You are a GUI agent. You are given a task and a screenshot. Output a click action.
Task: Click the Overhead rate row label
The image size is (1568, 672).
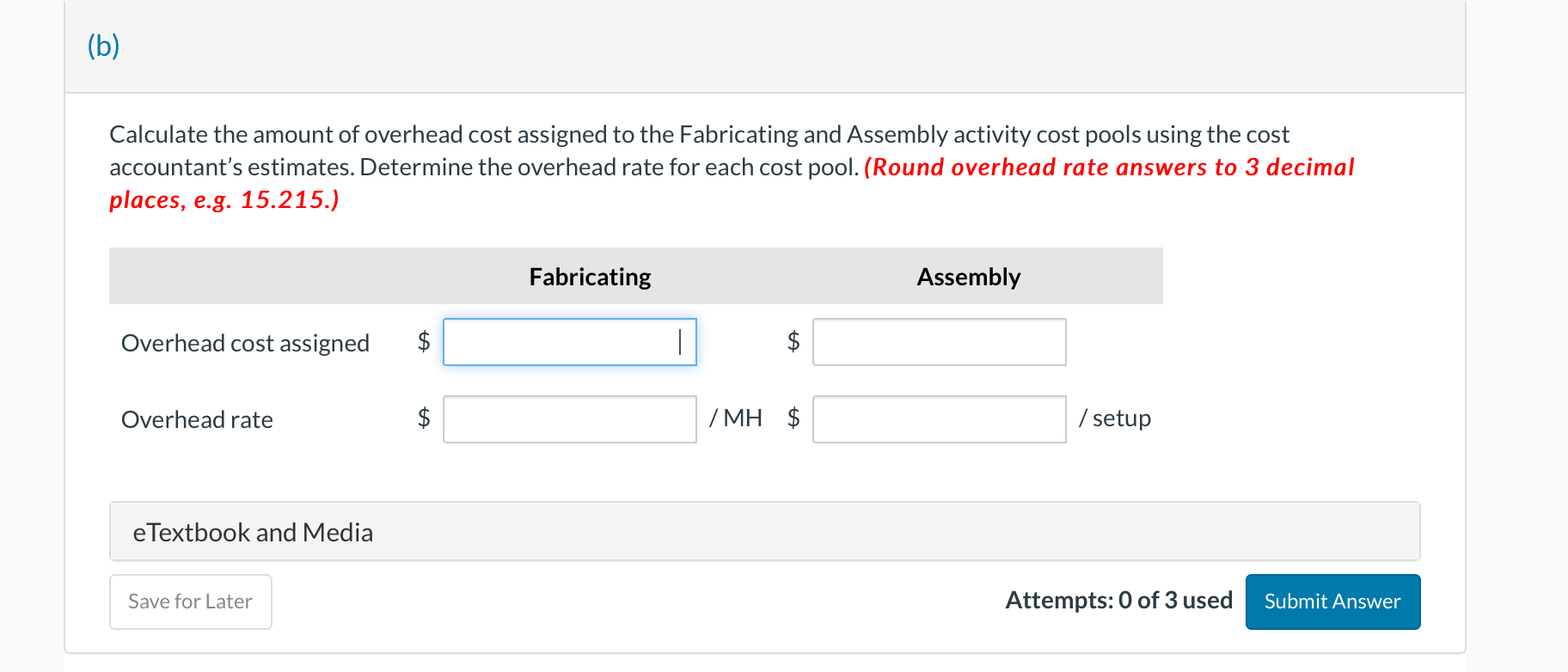pos(197,419)
